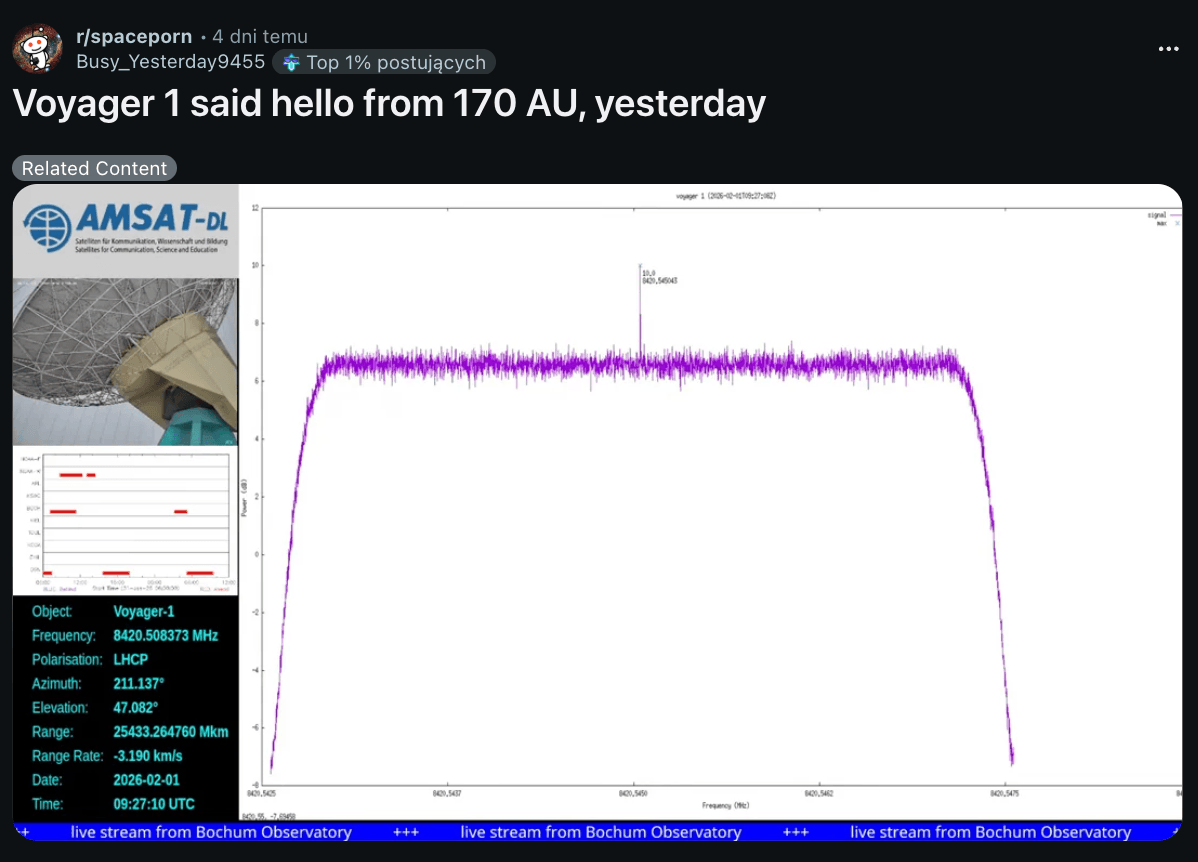Viewport: 1198px width, 862px height.
Task: Open the three-dot post options menu
Action: point(1167,48)
